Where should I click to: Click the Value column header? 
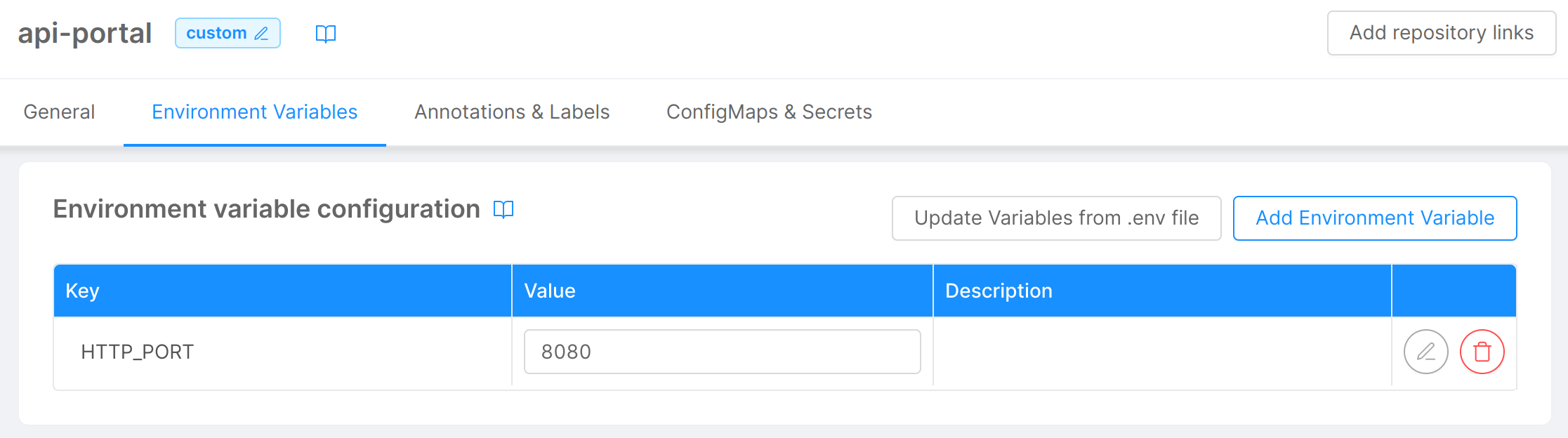click(x=550, y=290)
